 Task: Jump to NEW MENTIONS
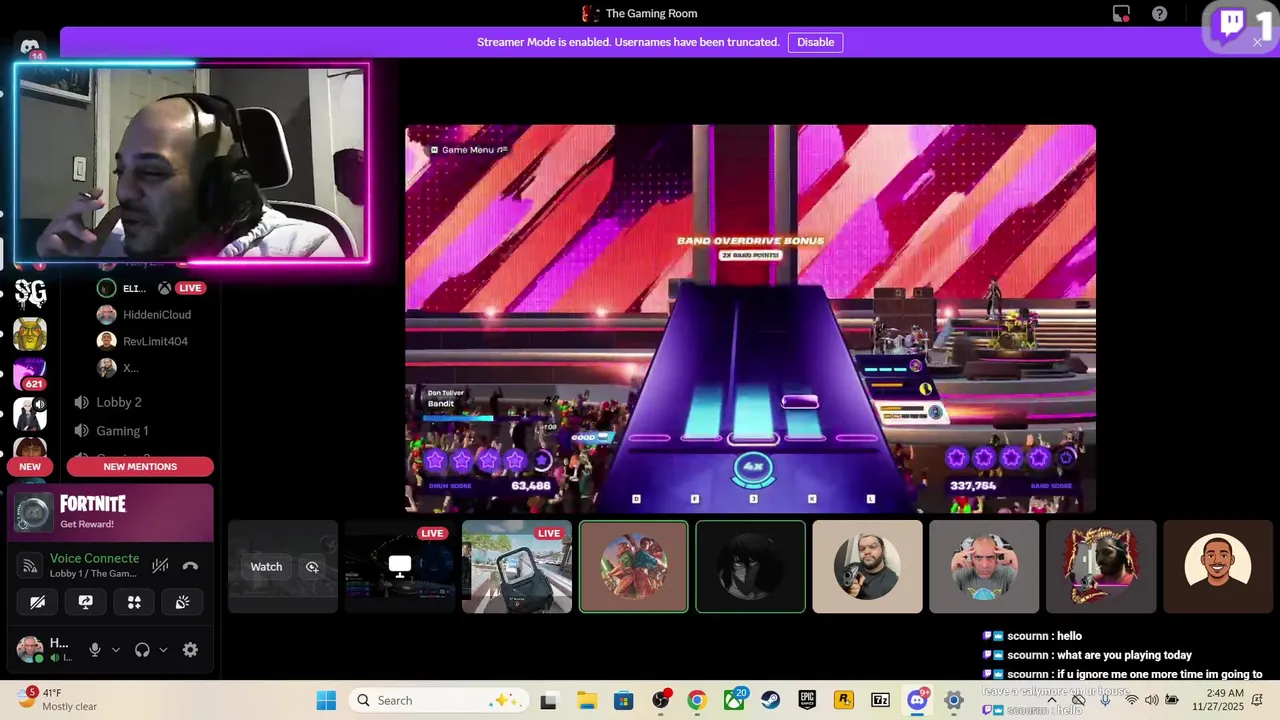click(140, 466)
